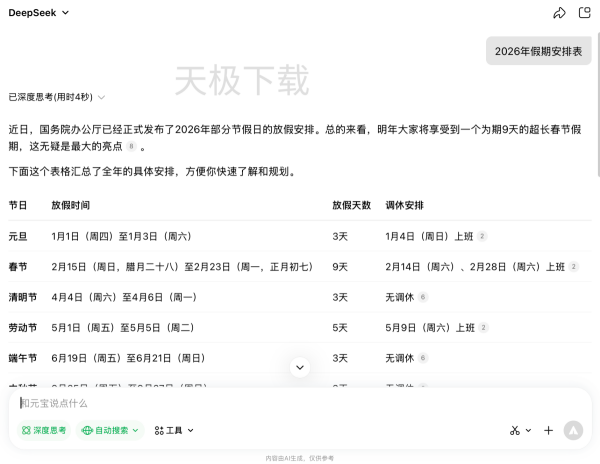Open the DeepSeek model dropdown
This screenshot has width=600, height=464.
(40, 13)
